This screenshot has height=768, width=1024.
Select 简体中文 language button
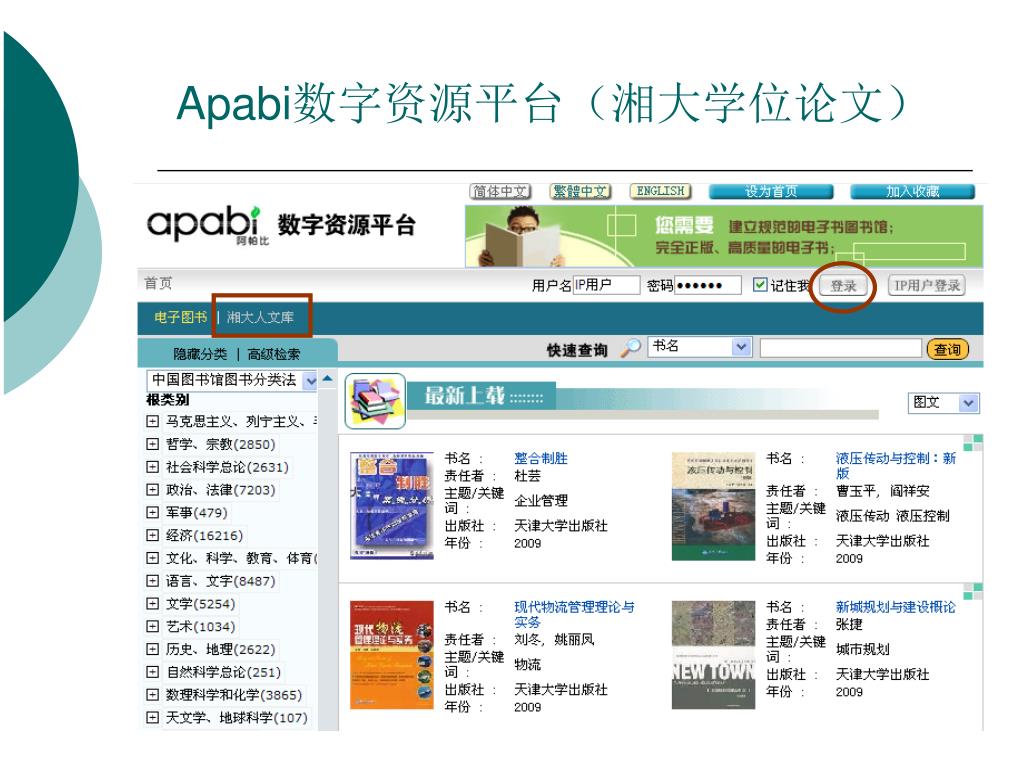pos(500,191)
